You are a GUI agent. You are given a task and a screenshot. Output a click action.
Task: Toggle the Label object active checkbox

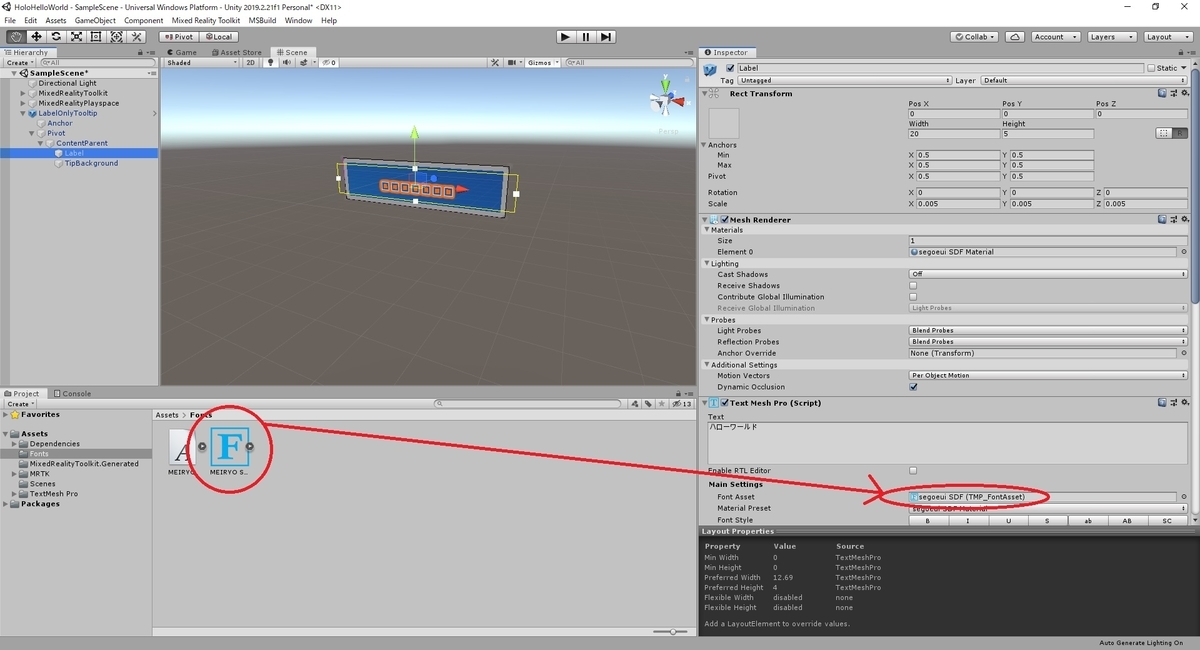(730, 68)
